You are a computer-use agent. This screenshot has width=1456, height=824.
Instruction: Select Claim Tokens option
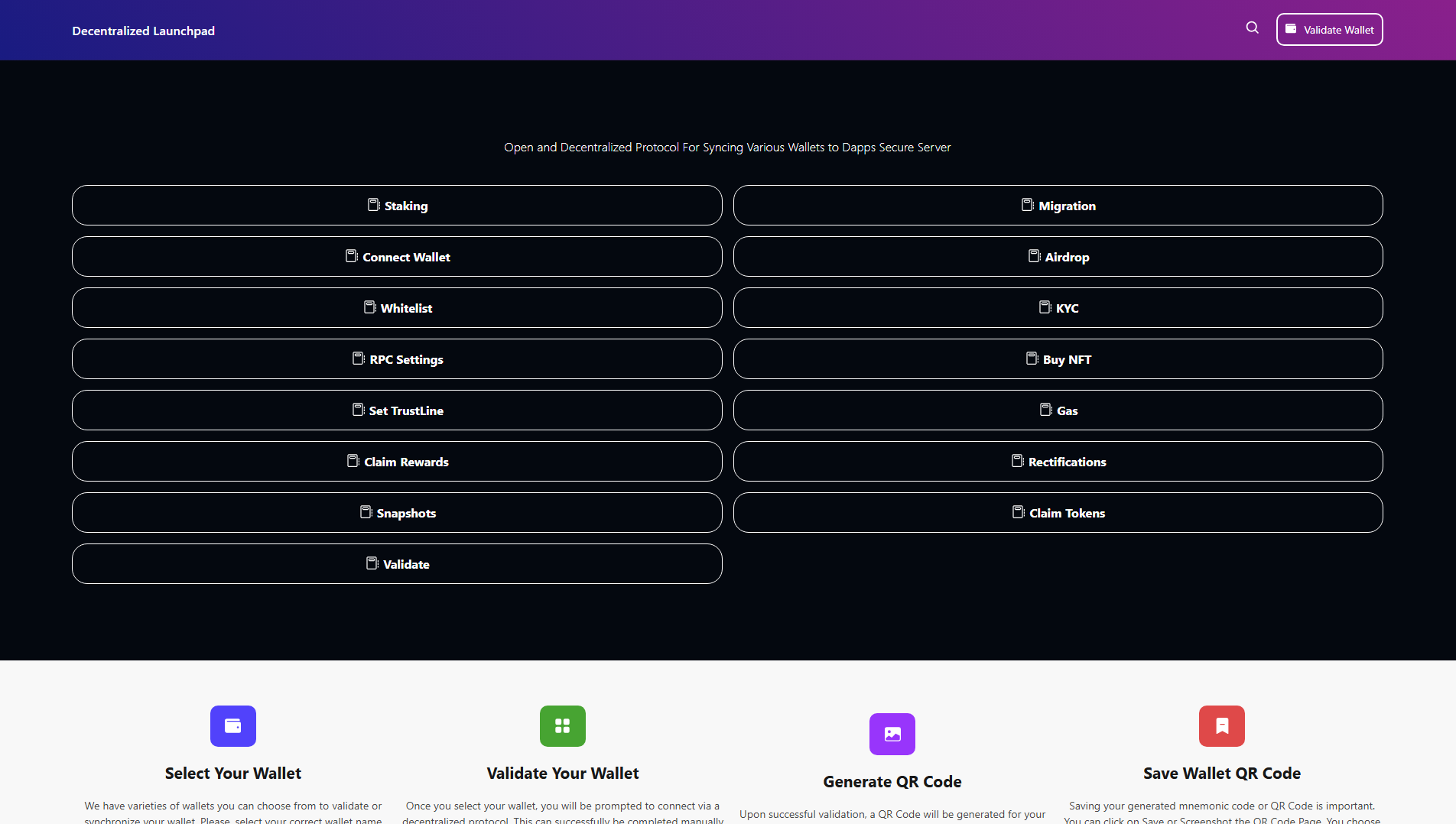tap(1058, 513)
